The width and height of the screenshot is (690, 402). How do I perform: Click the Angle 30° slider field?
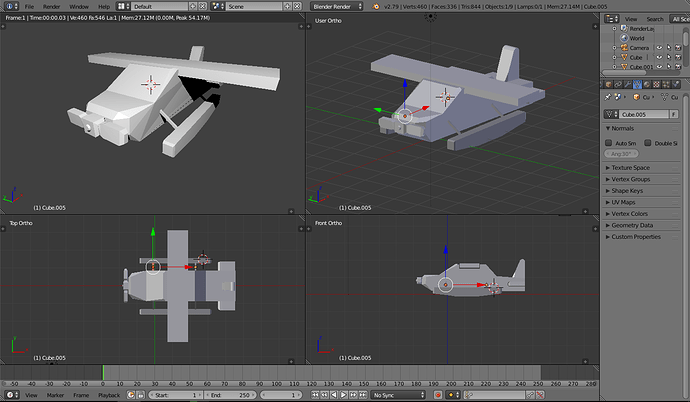[621, 154]
